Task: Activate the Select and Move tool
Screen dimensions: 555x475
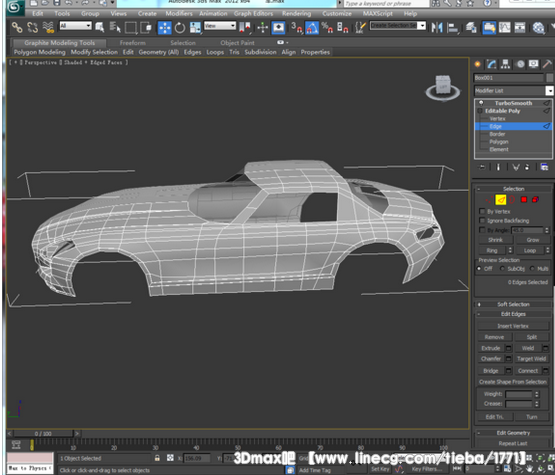Action: [165, 28]
